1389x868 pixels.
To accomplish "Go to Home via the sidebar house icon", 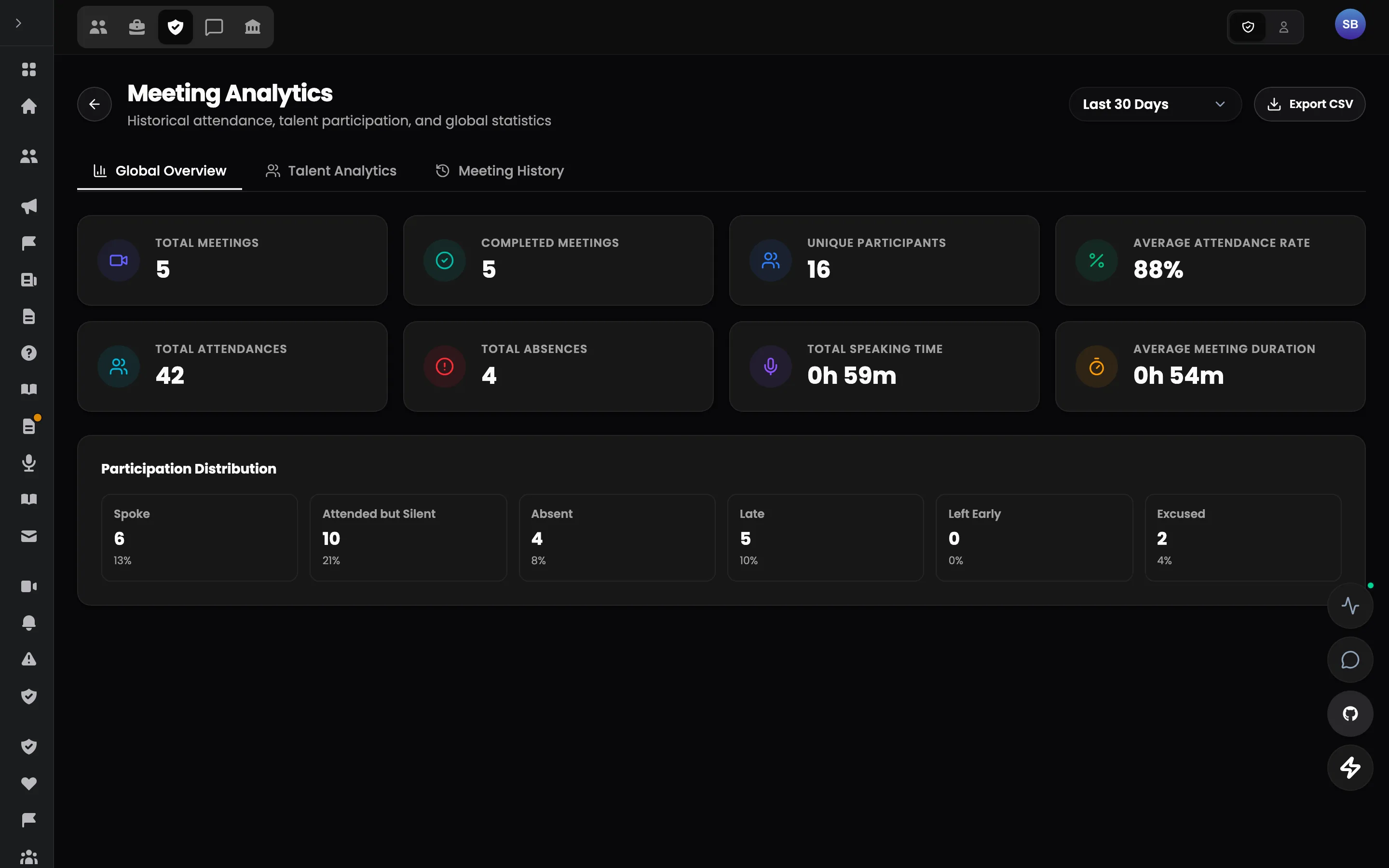I will point(29,106).
